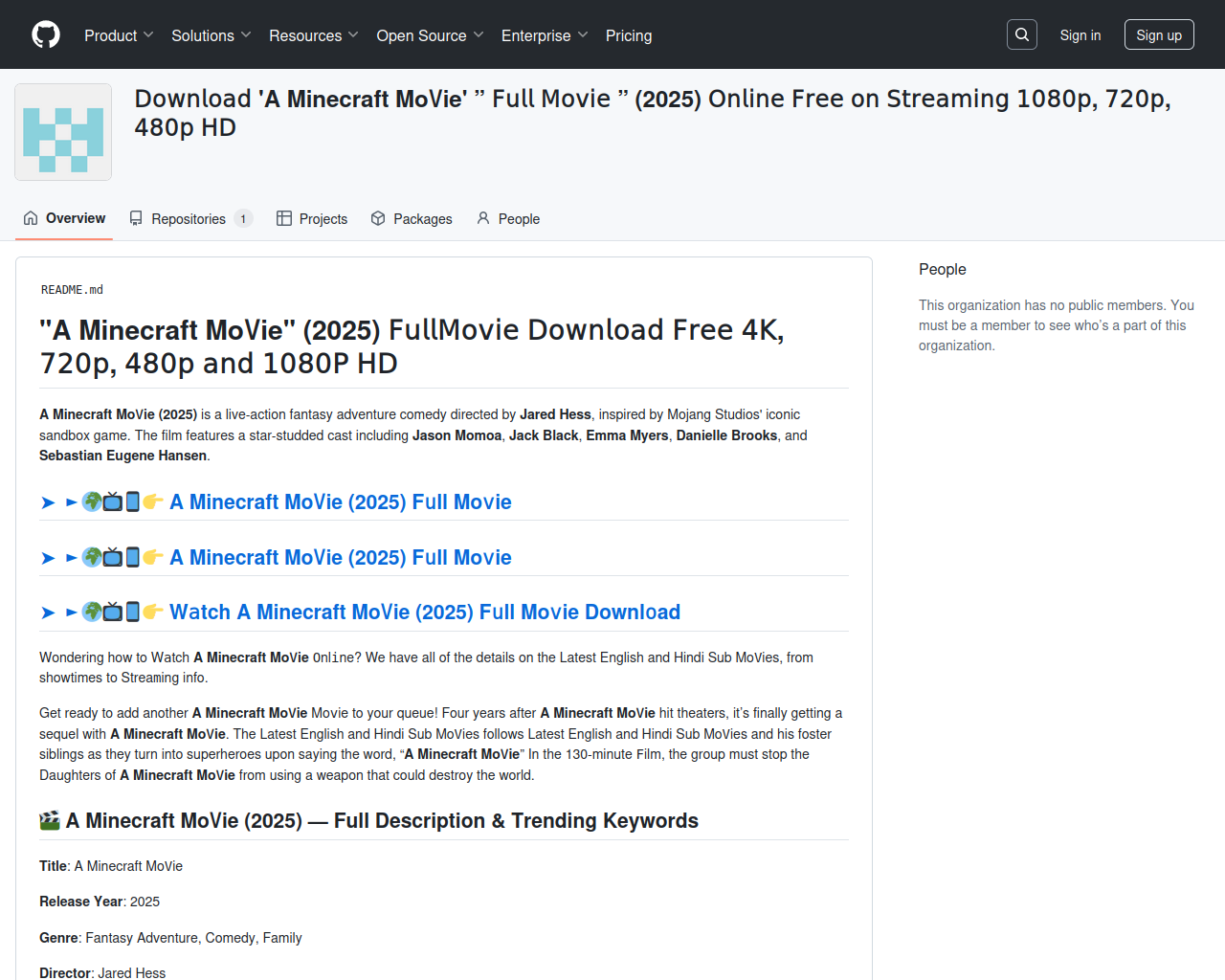
Task: Expand the Solutions dropdown menu
Action: (x=212, y=35)
